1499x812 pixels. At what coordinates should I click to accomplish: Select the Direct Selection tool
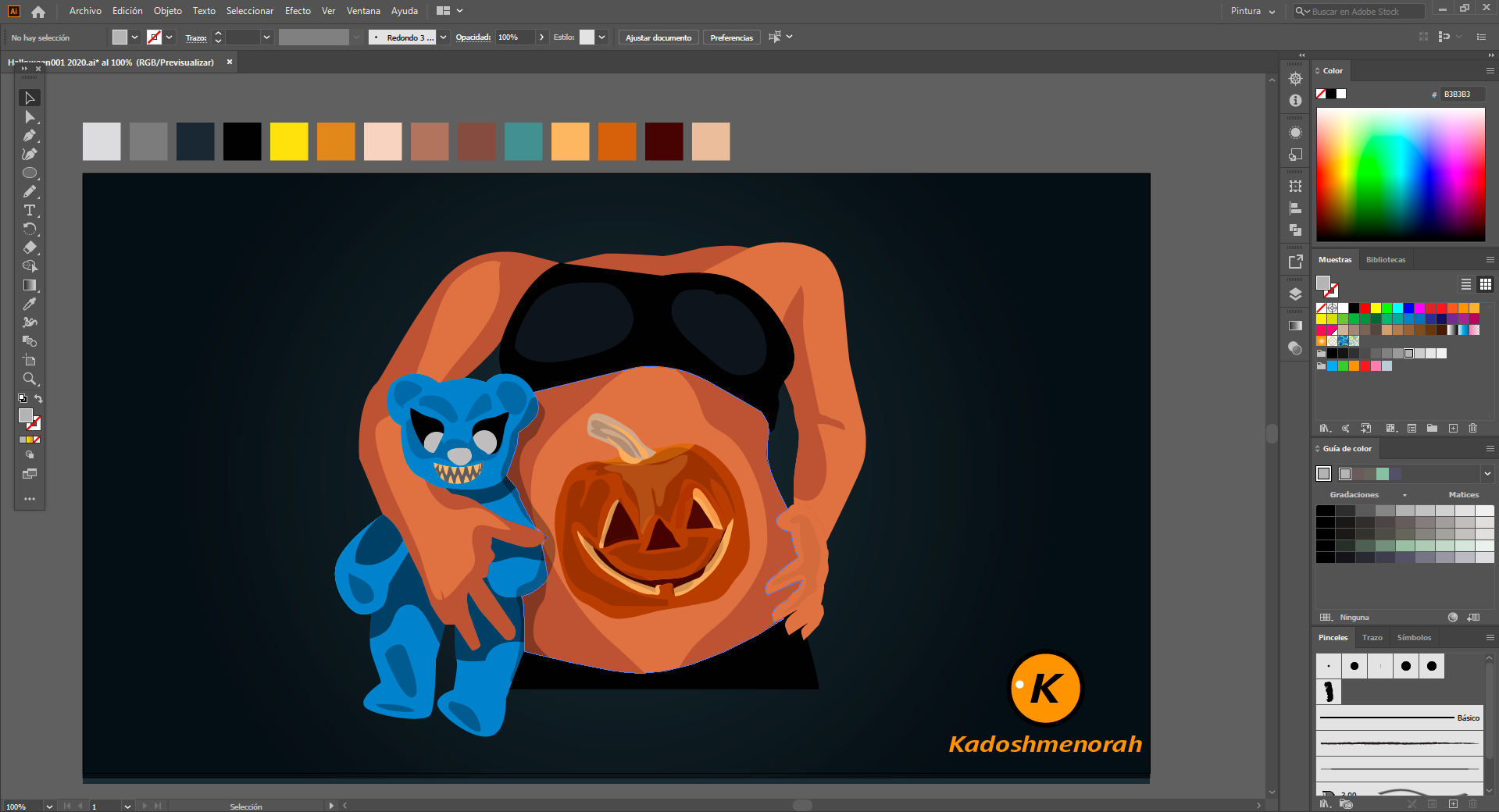30,117
